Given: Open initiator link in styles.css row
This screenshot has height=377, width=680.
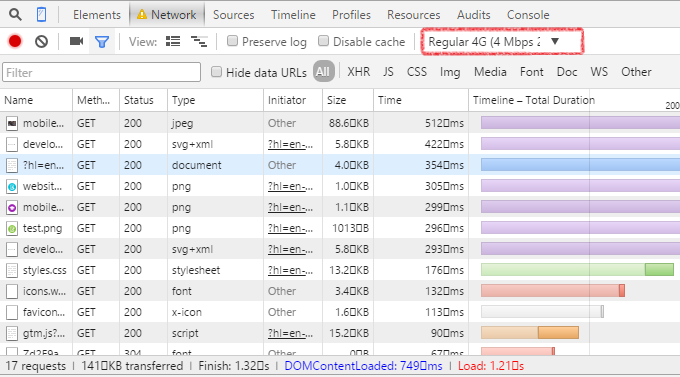Looking at the screenshot, I should pyautogui.click(x=290, y=270).
